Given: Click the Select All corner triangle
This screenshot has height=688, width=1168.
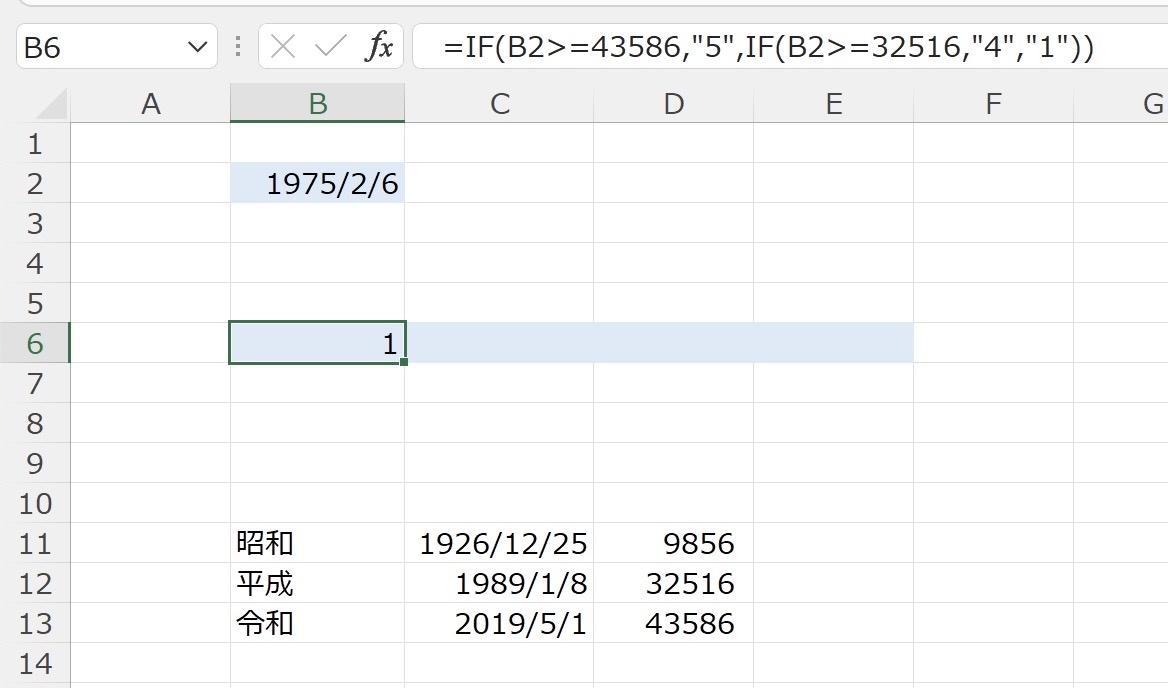Looking at the screenshot, I should pos(52,104).
